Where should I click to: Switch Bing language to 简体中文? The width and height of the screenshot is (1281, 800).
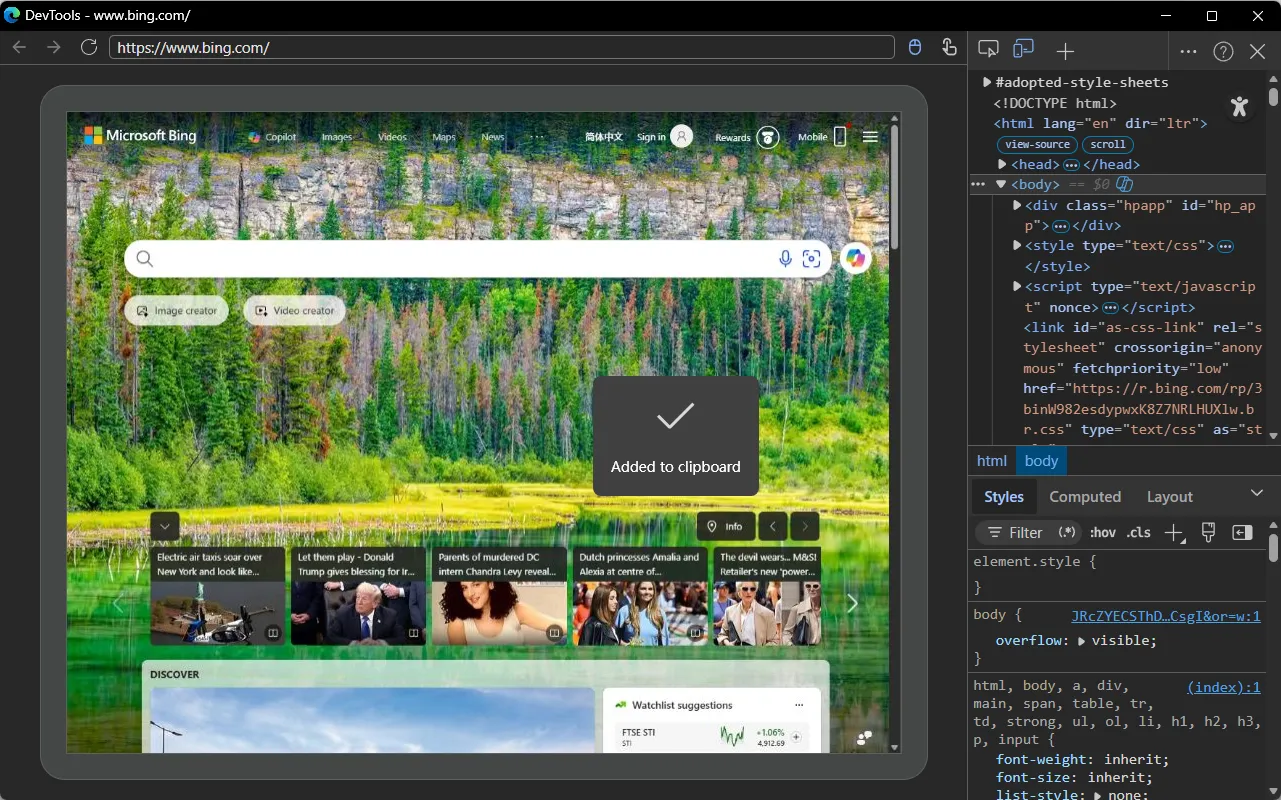(x=604, y=137)
